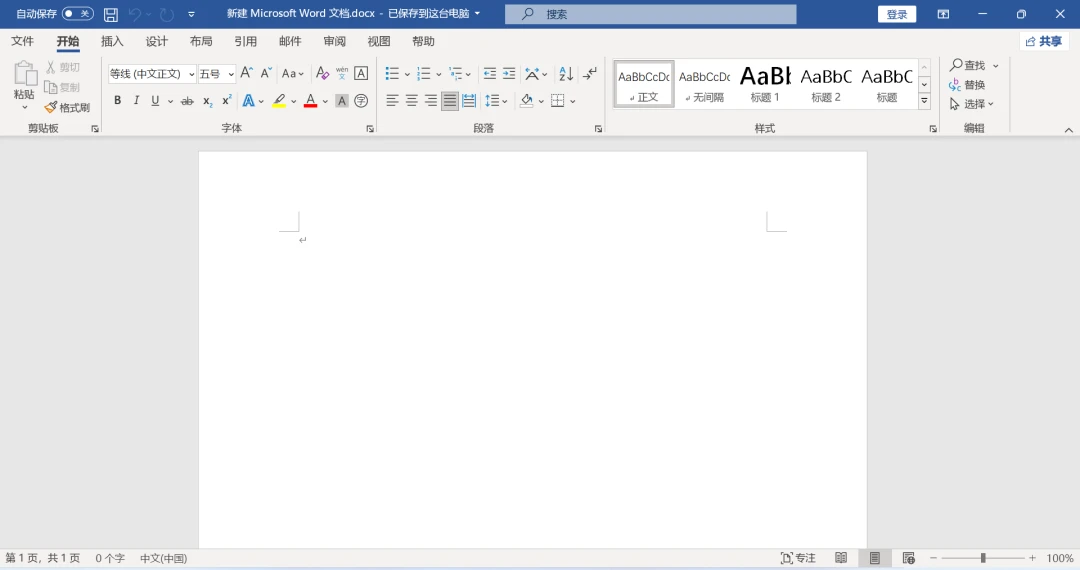
Task: Switch to the 审阅 tab
Action: pyautogui.click(x=334, y=41)
